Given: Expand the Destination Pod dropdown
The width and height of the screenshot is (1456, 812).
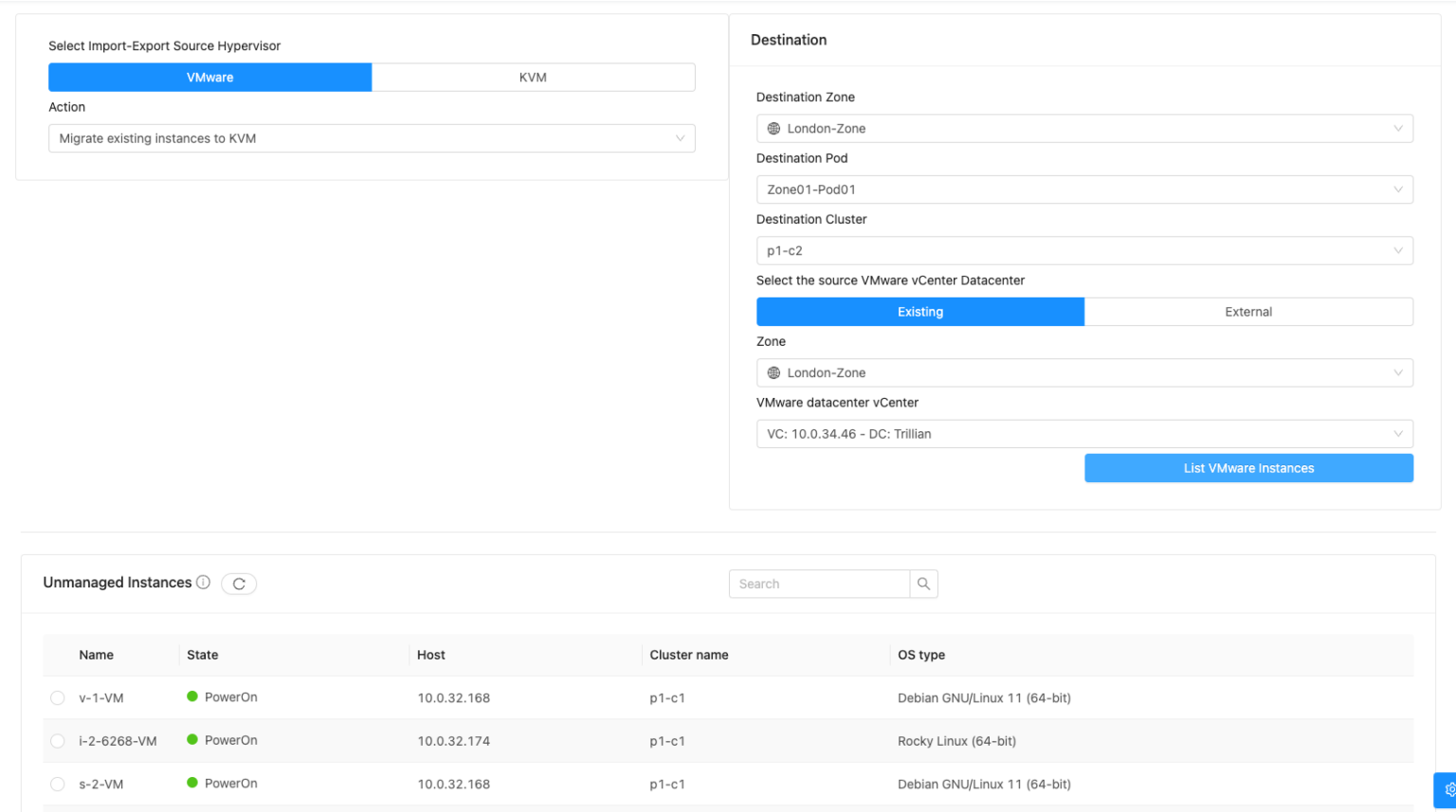Looking at the screenshot, I should 1083,189.
